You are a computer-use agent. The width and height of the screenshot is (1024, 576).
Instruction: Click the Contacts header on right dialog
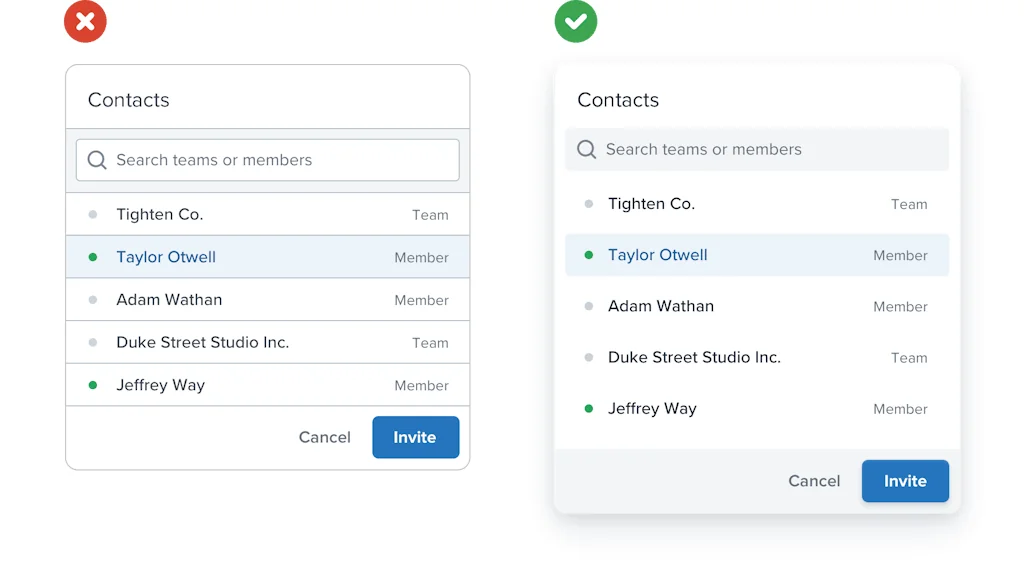point(617,100)
